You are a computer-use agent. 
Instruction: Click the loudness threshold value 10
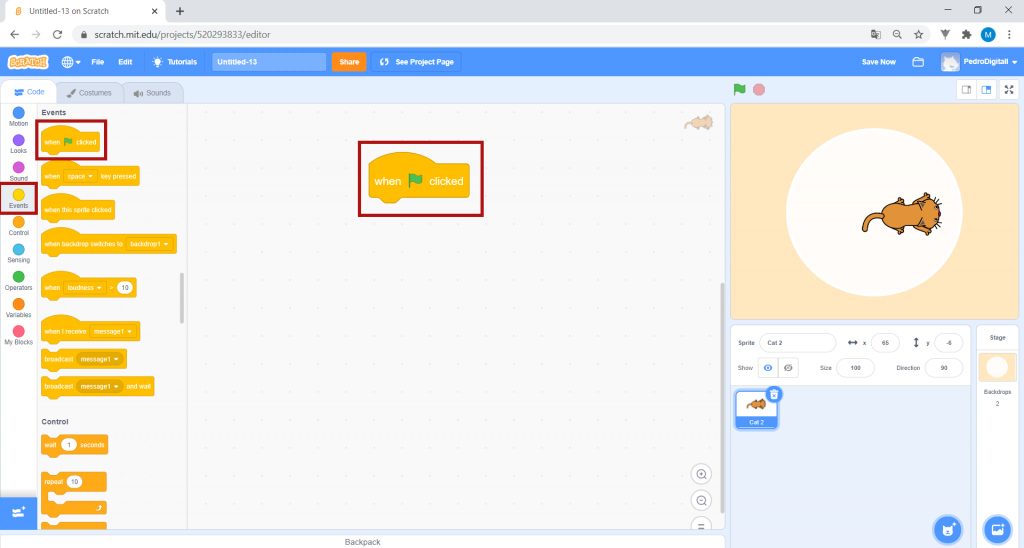pyautogui.click(x=125, y=287)
